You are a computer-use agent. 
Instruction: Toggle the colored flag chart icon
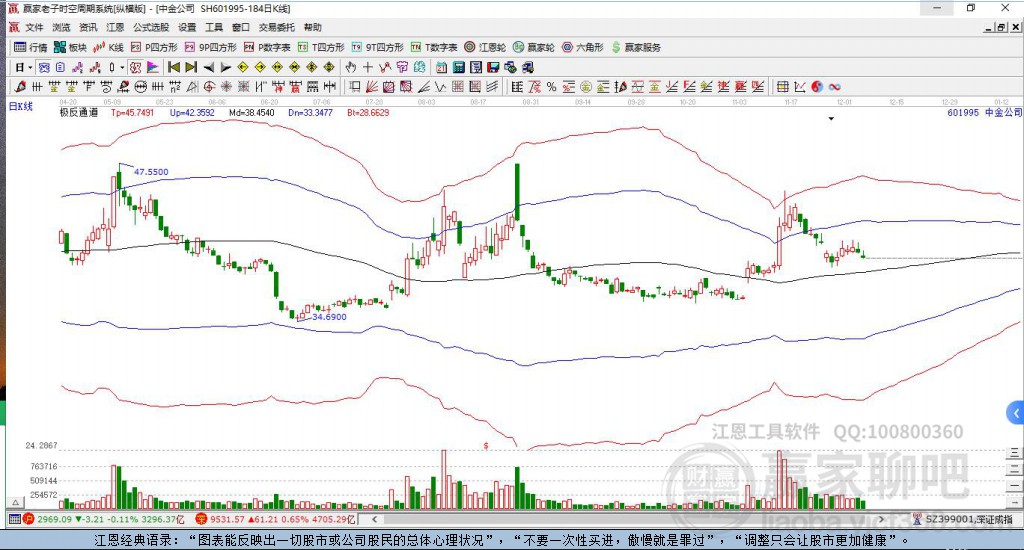(152, 67)
